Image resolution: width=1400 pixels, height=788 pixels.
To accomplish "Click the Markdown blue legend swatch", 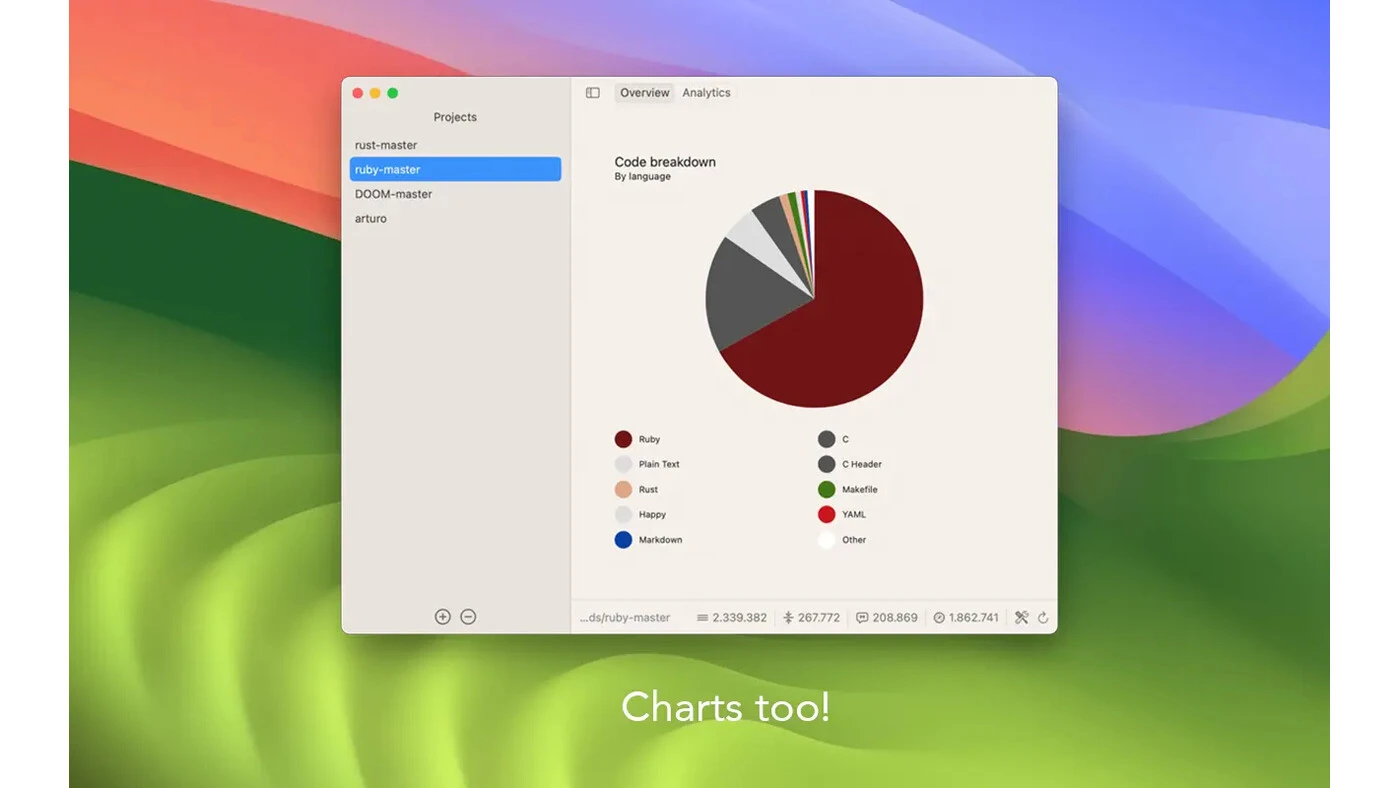I will tap(623, 540).
